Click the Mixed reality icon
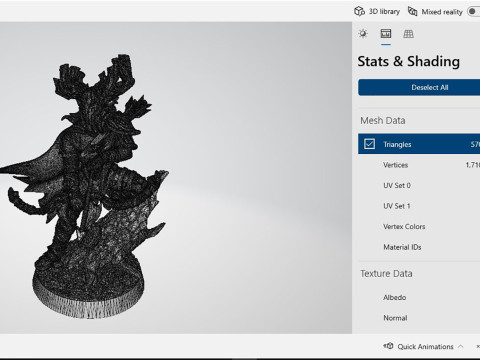Screen dimensions: 480x360 click(x=413, y=11)
